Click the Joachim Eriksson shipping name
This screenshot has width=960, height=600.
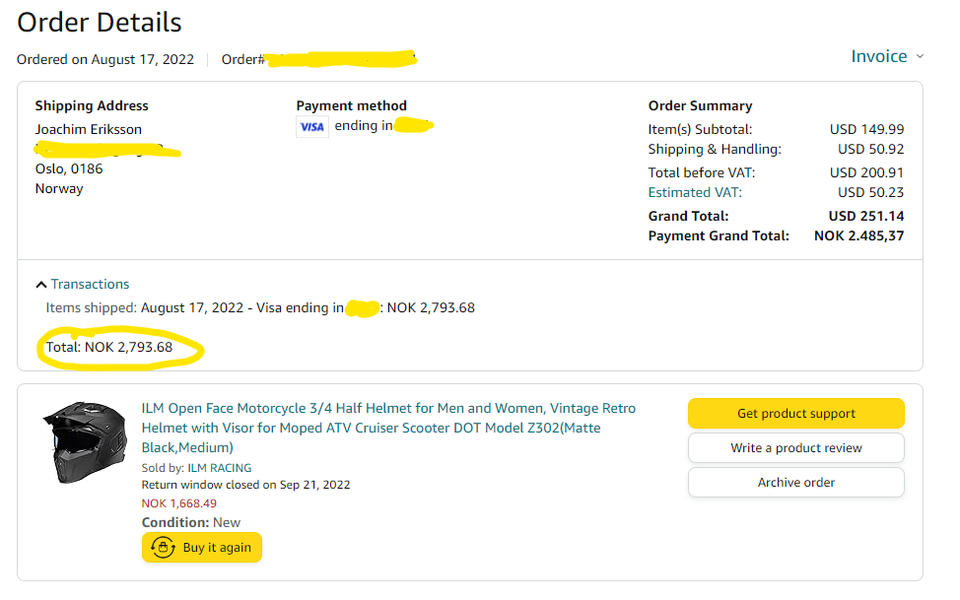pos(88,129)
